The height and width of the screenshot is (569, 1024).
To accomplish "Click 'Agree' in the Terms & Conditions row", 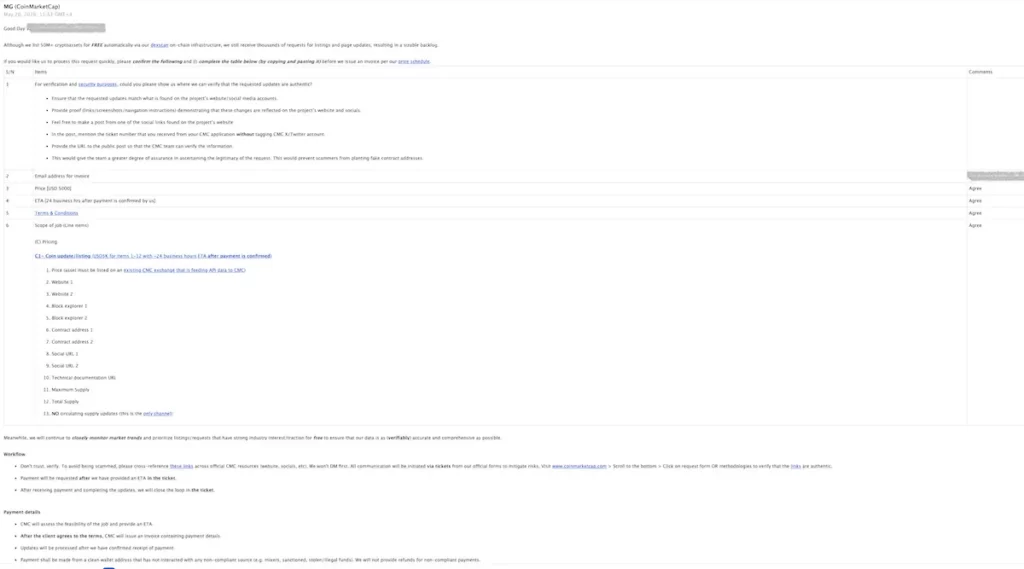I will 975,213.
